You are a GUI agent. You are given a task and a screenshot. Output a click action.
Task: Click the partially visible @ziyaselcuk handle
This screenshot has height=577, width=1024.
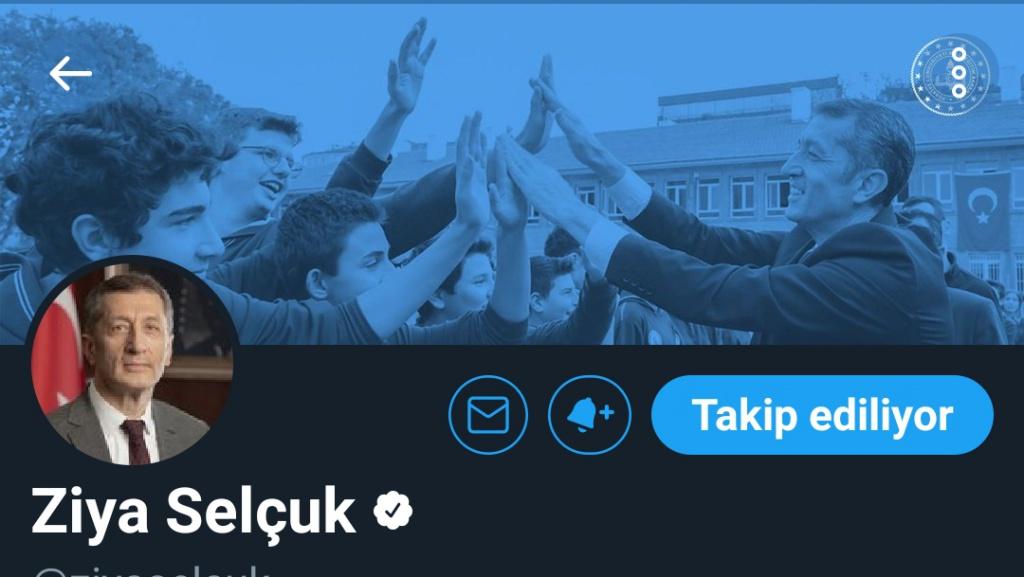click(x=152, y=570)
